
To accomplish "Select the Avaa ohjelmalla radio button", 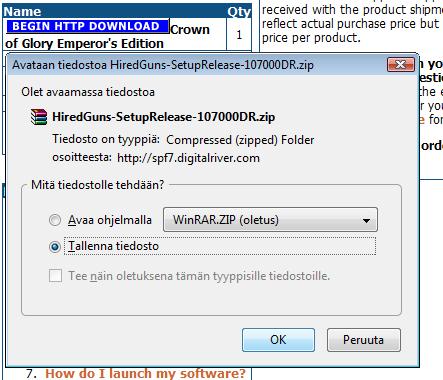I will [x=55, y=220].
